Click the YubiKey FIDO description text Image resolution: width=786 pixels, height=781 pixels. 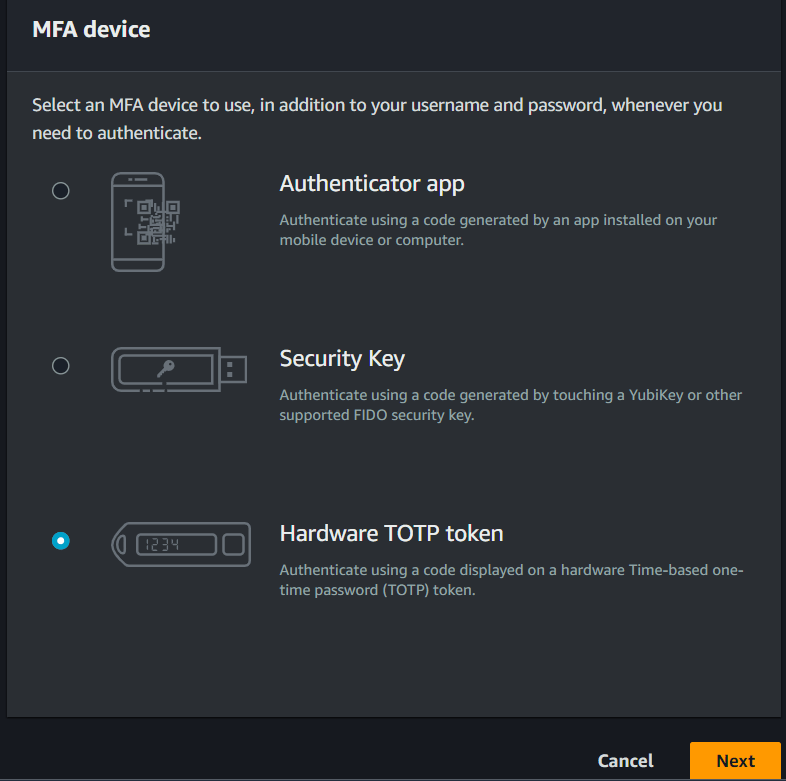[510, 405]
